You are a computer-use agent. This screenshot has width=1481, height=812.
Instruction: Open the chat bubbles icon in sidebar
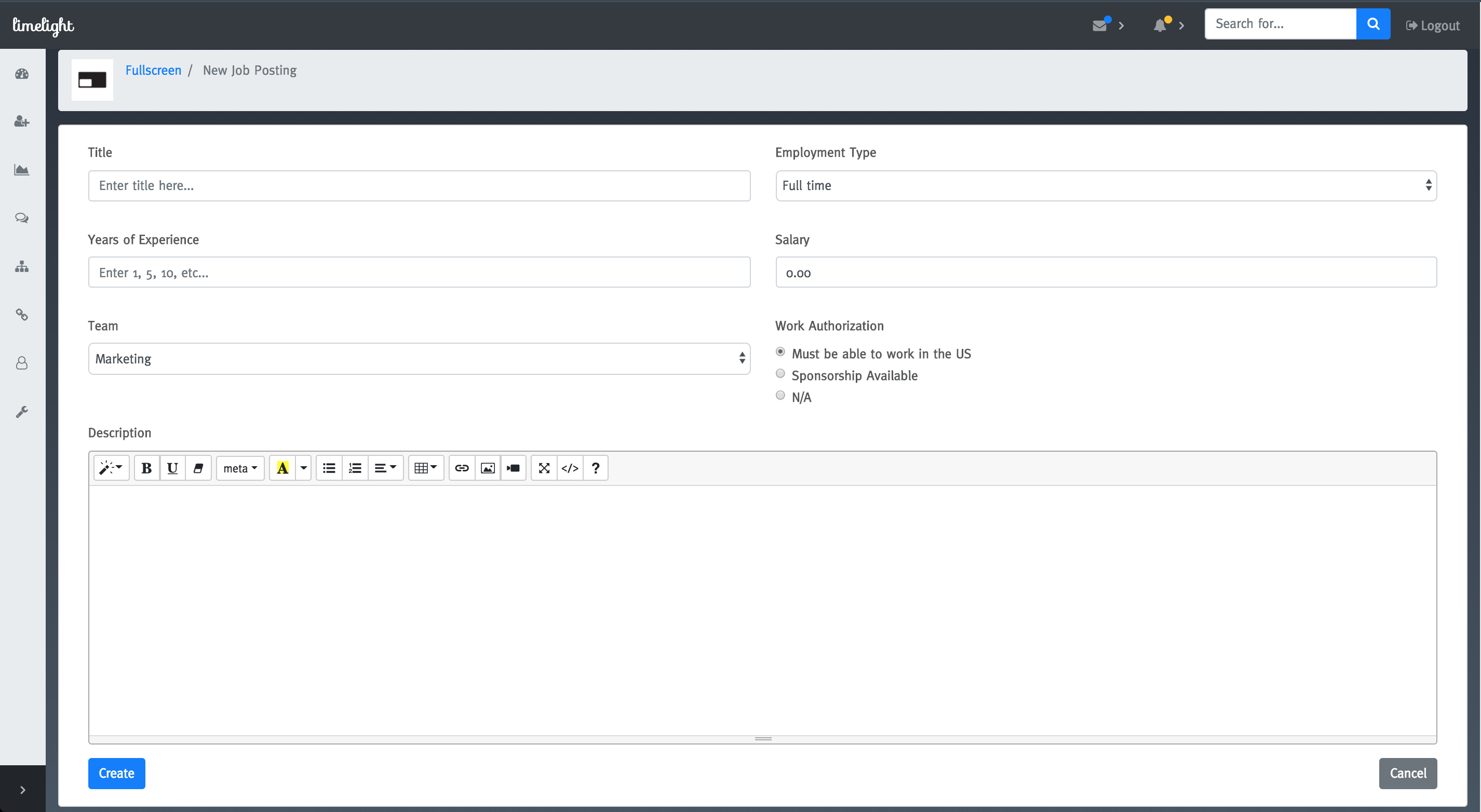click(22, 218)
